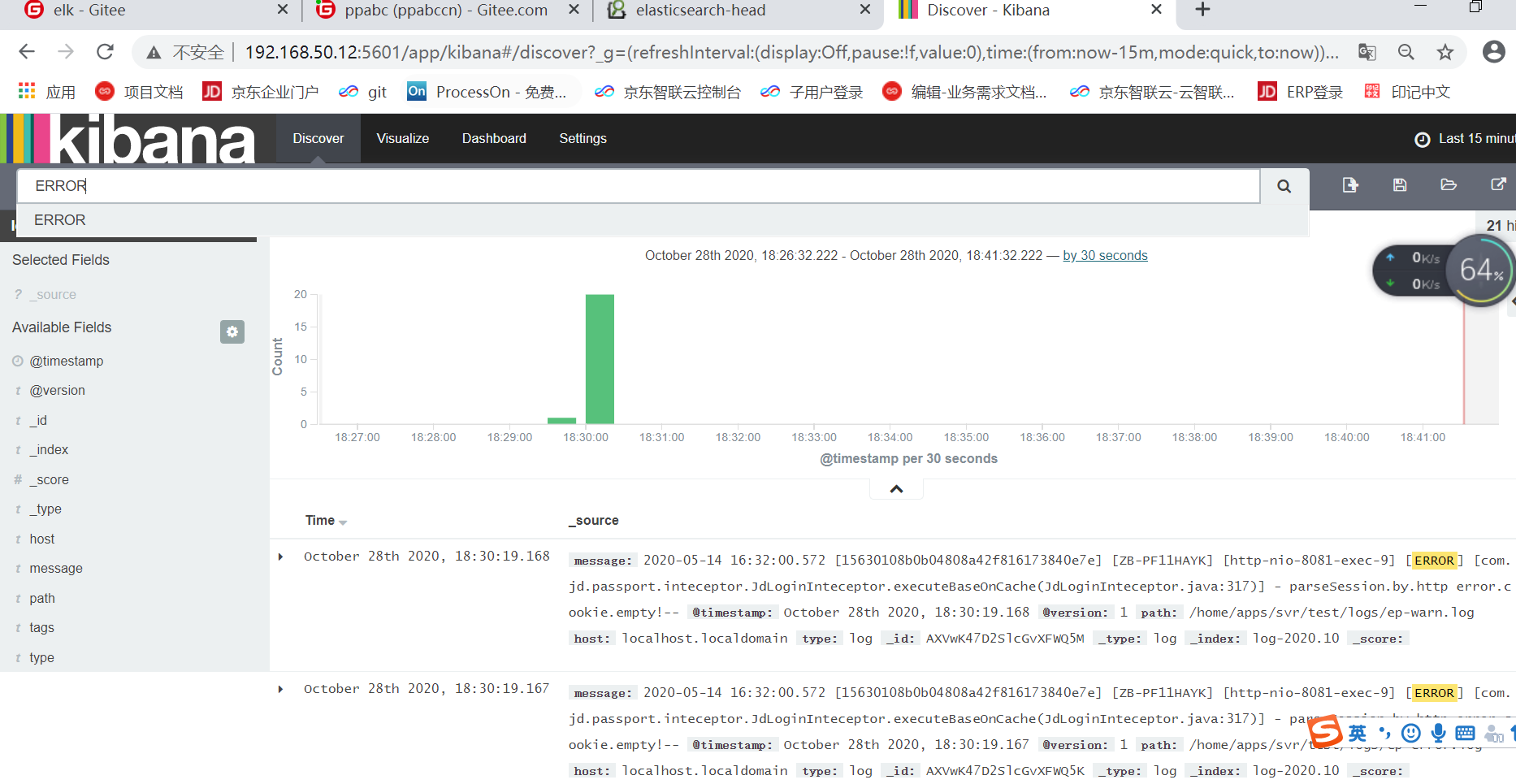Select the _id field
Viewport: 1516px width, 784px height.
(38, 421)
